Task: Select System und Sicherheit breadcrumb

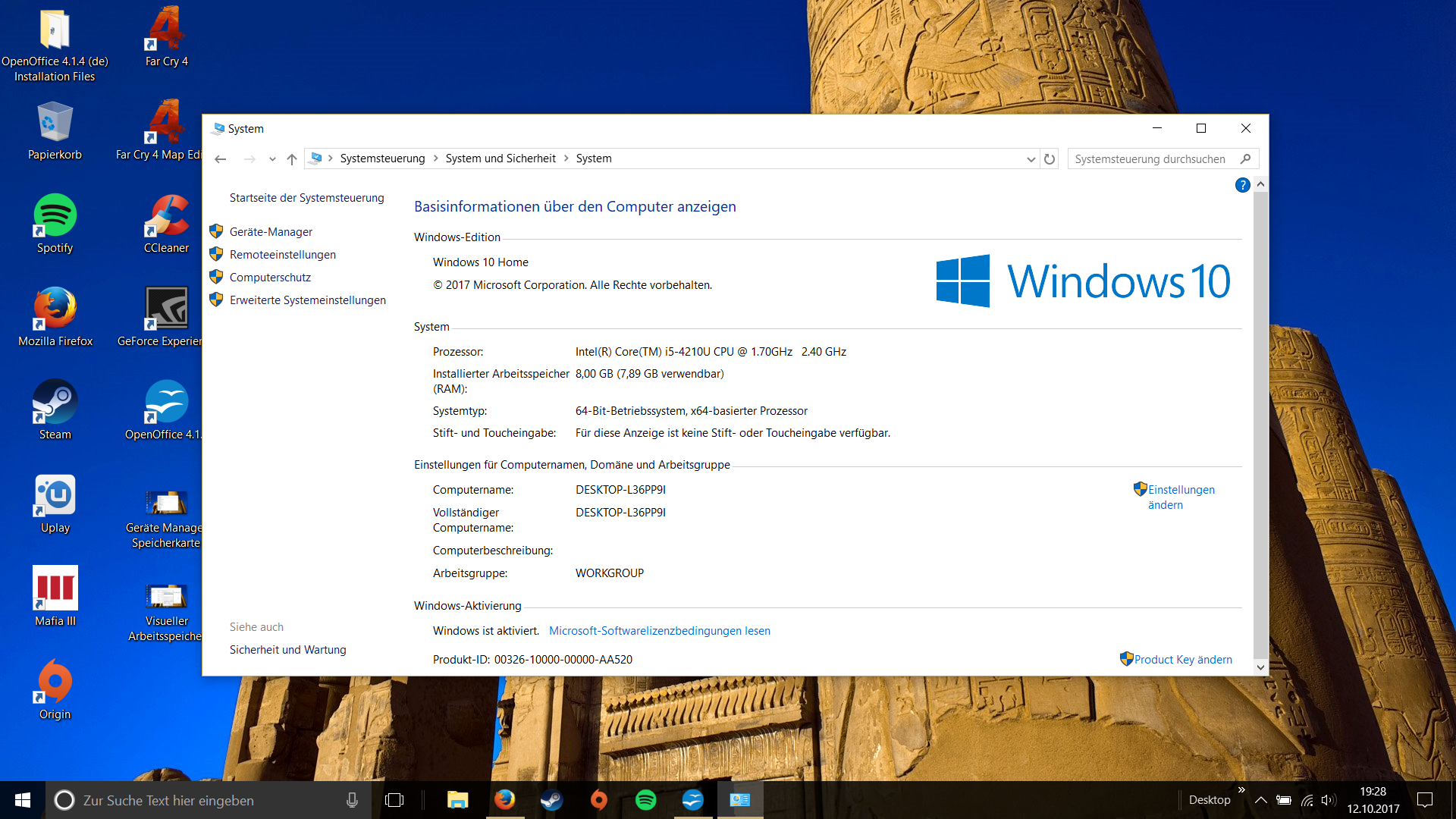Action: click(x=500, y=158)
